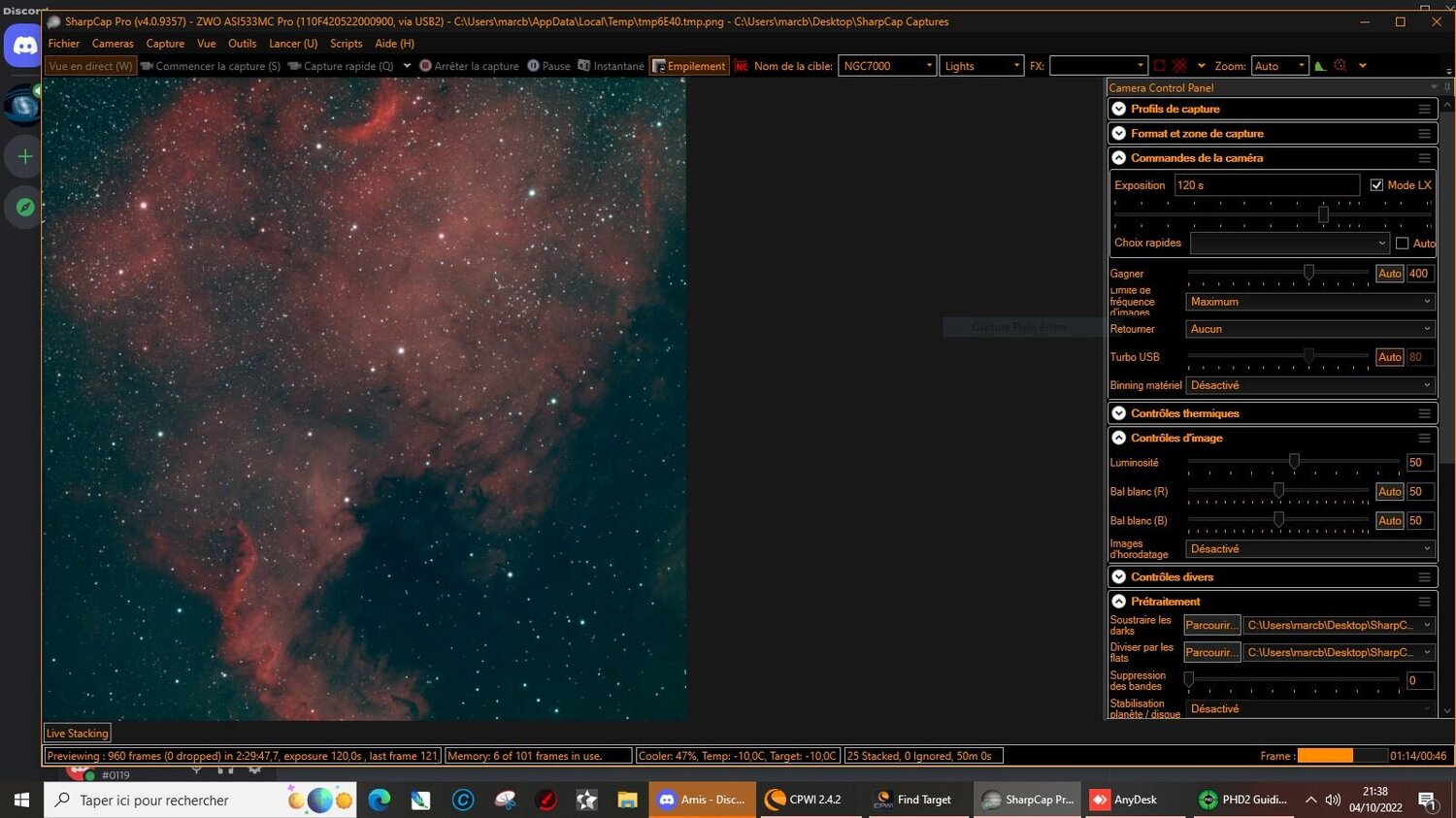This screenshot has width=1456, height=818.
Task: Click the Luminosité slider handle
Action: coord(1293,462)
